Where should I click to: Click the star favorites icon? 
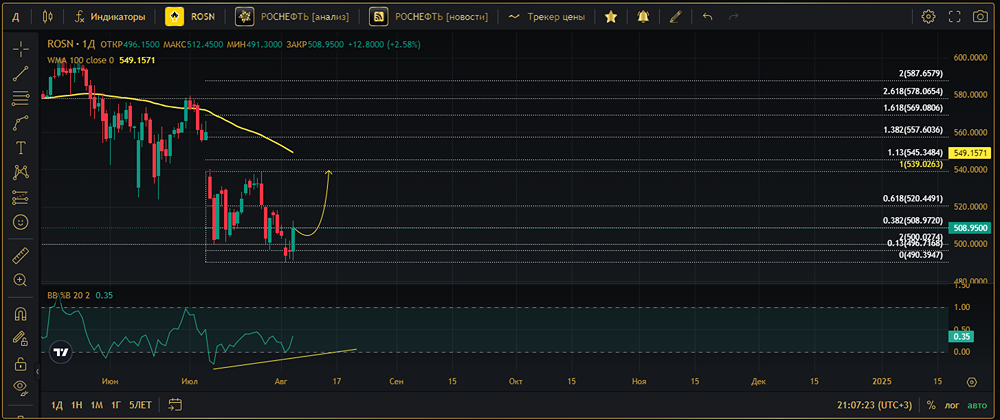pos(610,17)
